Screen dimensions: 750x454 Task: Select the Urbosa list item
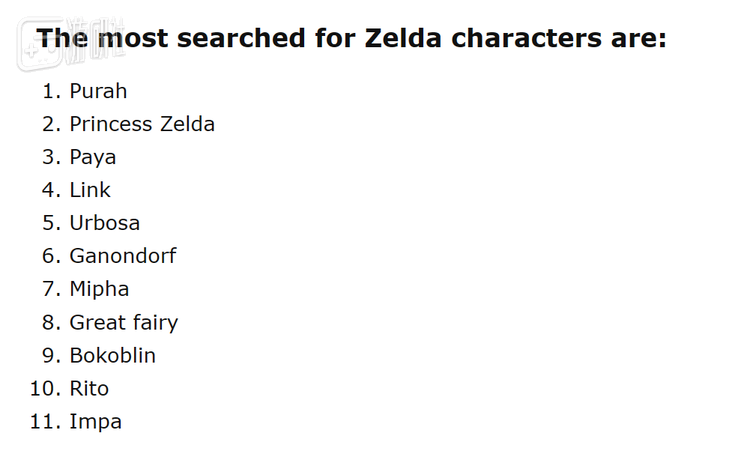(104, 223)
